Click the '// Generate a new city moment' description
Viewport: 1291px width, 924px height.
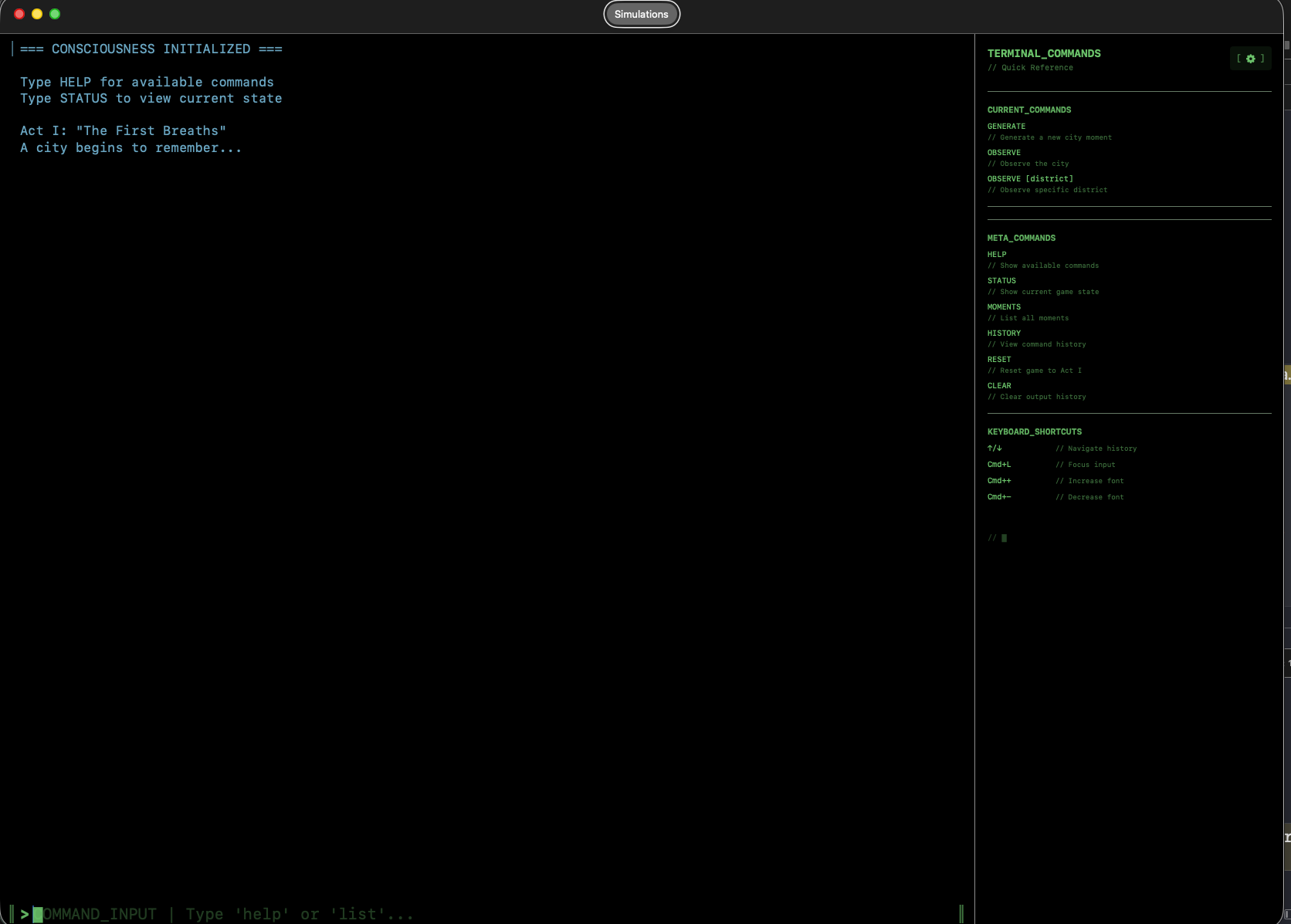pyautogui.click(x=1050, y=137)
